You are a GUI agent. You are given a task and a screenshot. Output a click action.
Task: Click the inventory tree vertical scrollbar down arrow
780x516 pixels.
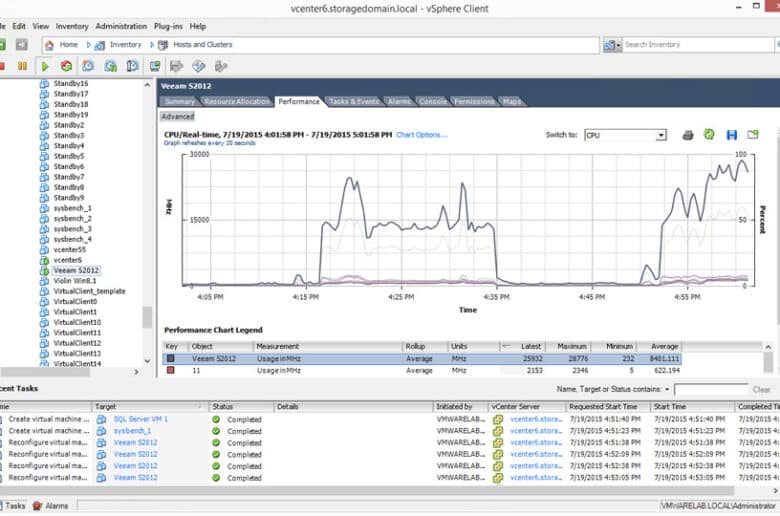click(147, 361)
